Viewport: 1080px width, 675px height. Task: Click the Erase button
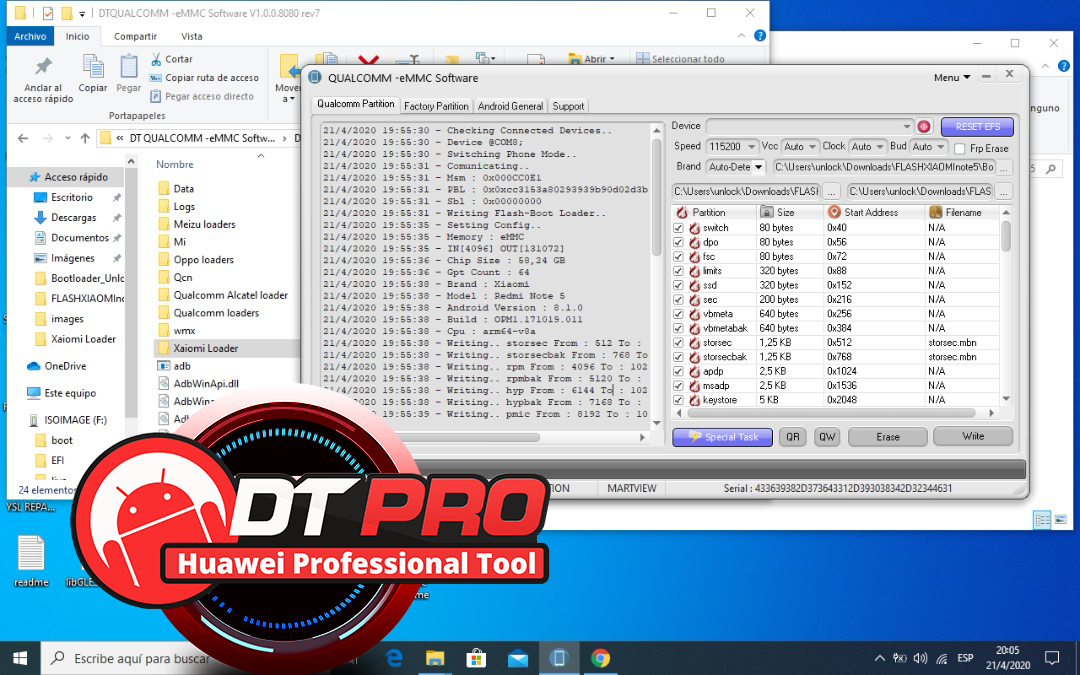click(887, 437)
